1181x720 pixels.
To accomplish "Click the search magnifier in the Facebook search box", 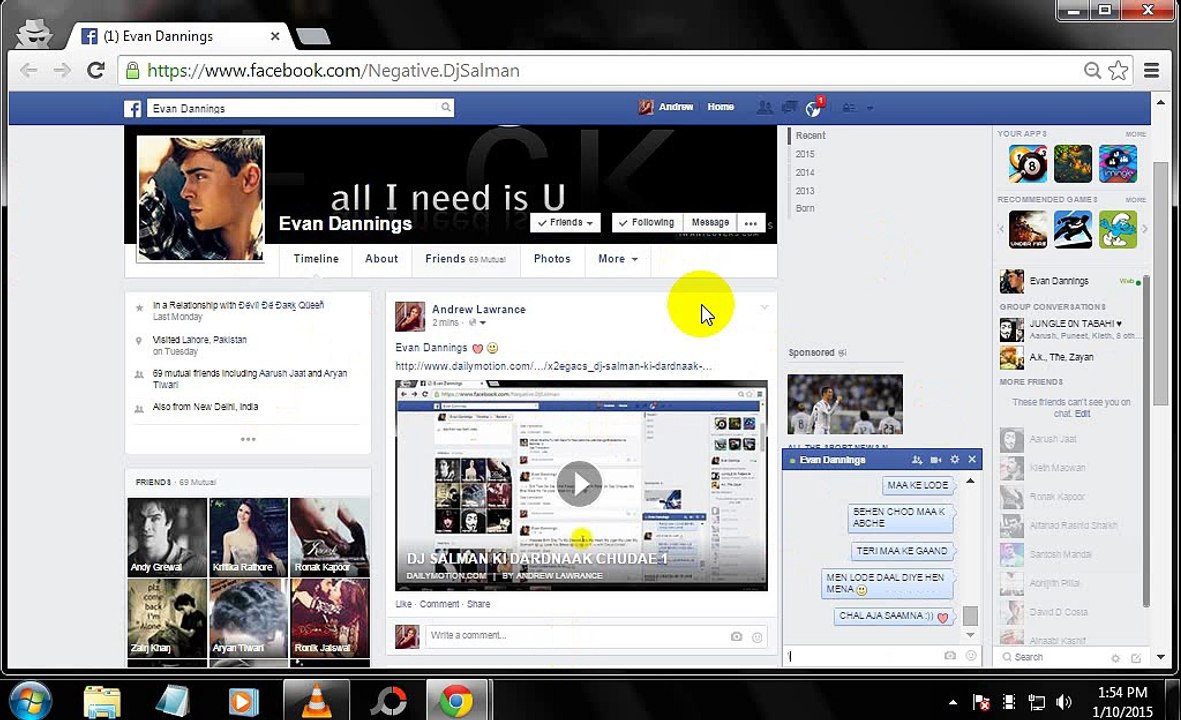I will 446,108.
